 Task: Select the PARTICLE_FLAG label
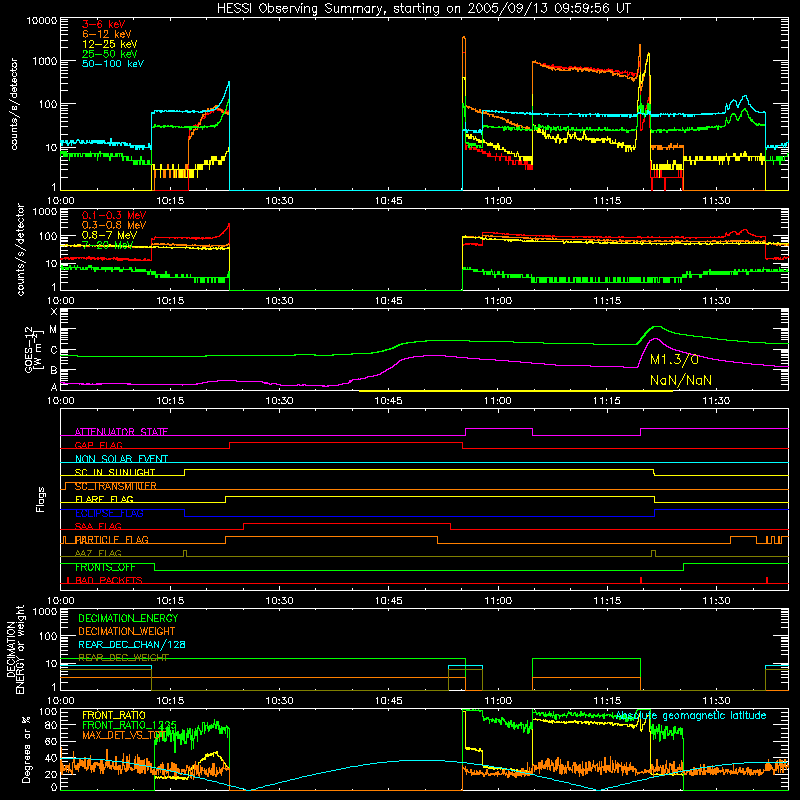[112, 540]
